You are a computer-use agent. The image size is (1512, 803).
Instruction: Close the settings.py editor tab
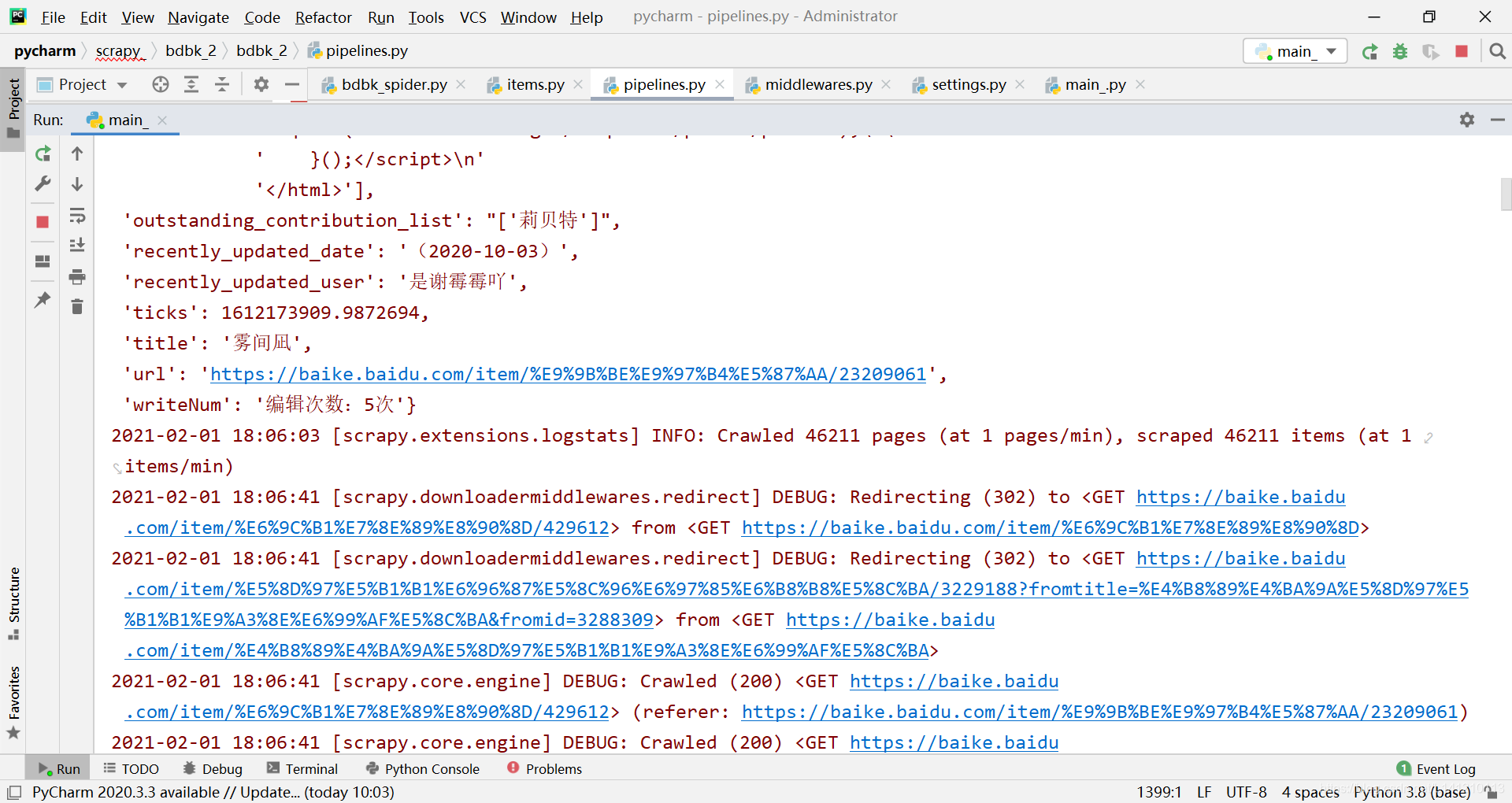pyautogui.click(x=1020, y=84)
